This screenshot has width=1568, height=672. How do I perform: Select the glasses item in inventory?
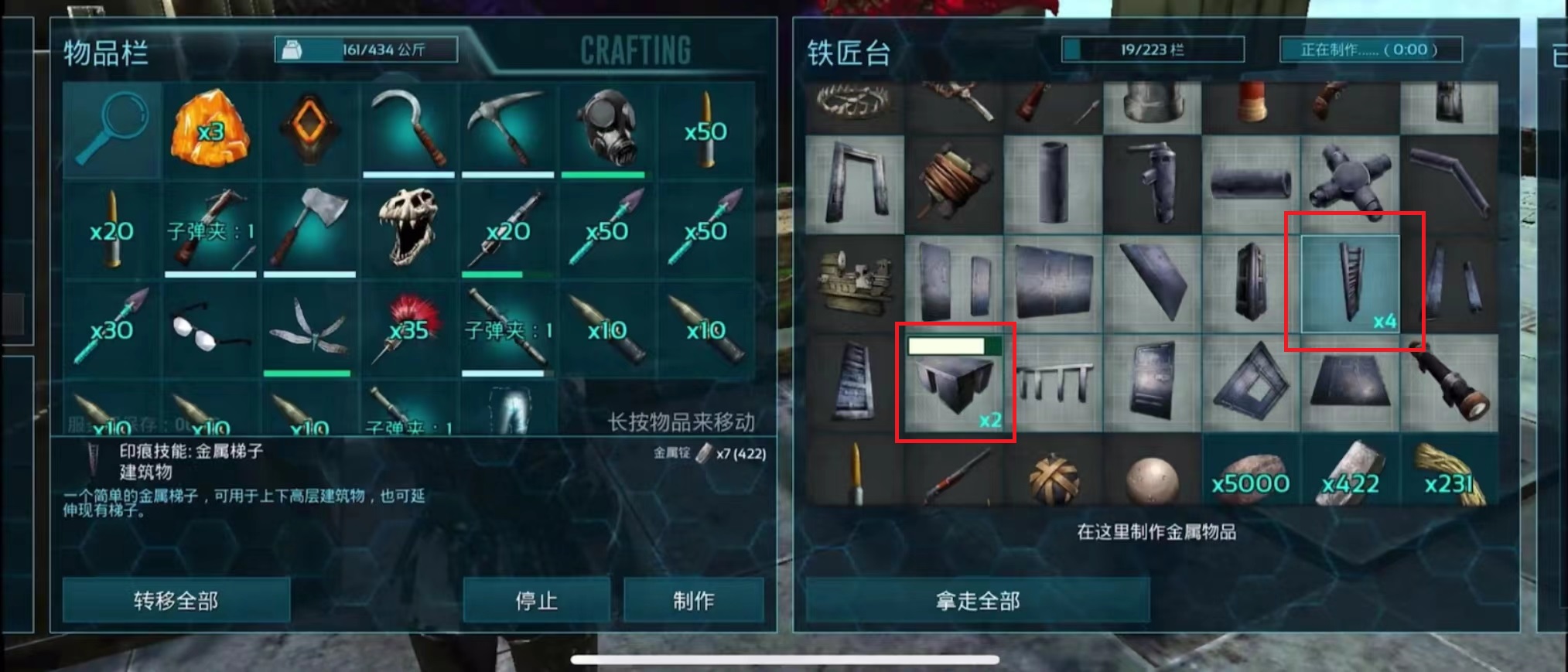pos(210,329)
